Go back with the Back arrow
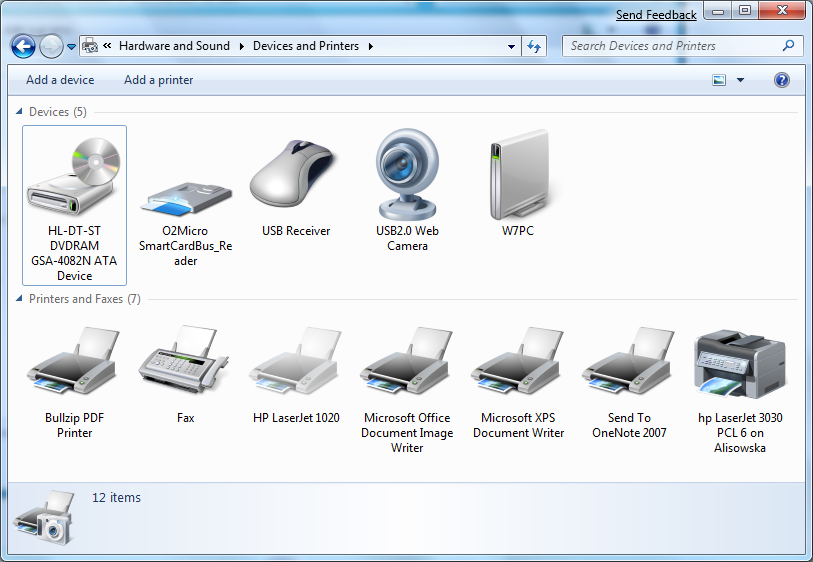Screen dimensions: 813x562 (23, 47)
